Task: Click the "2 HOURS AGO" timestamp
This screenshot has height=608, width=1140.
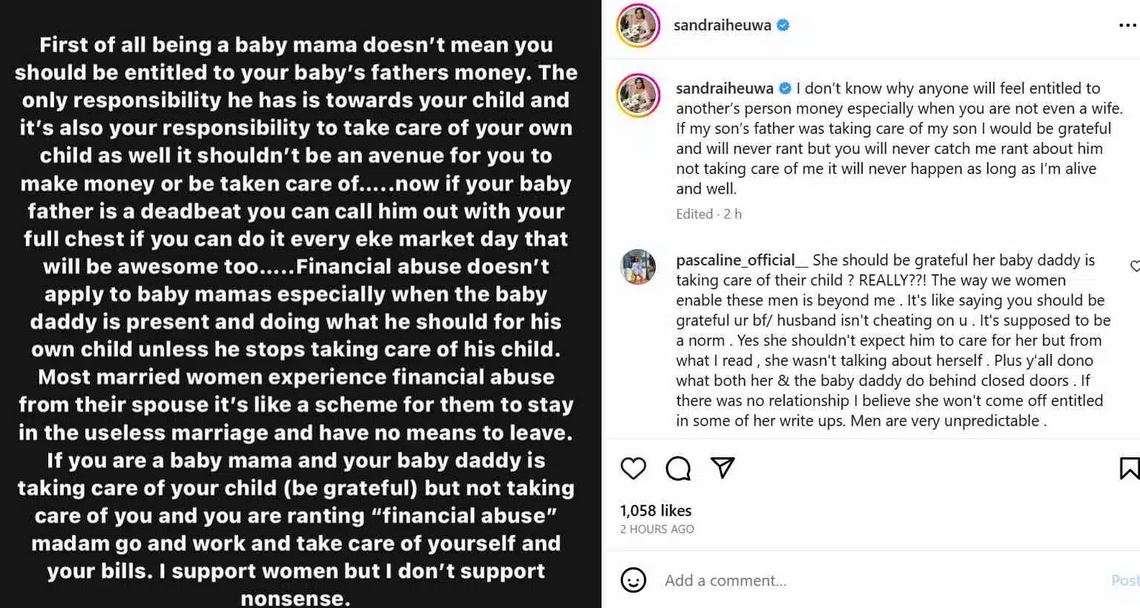Action: point(657,528)
